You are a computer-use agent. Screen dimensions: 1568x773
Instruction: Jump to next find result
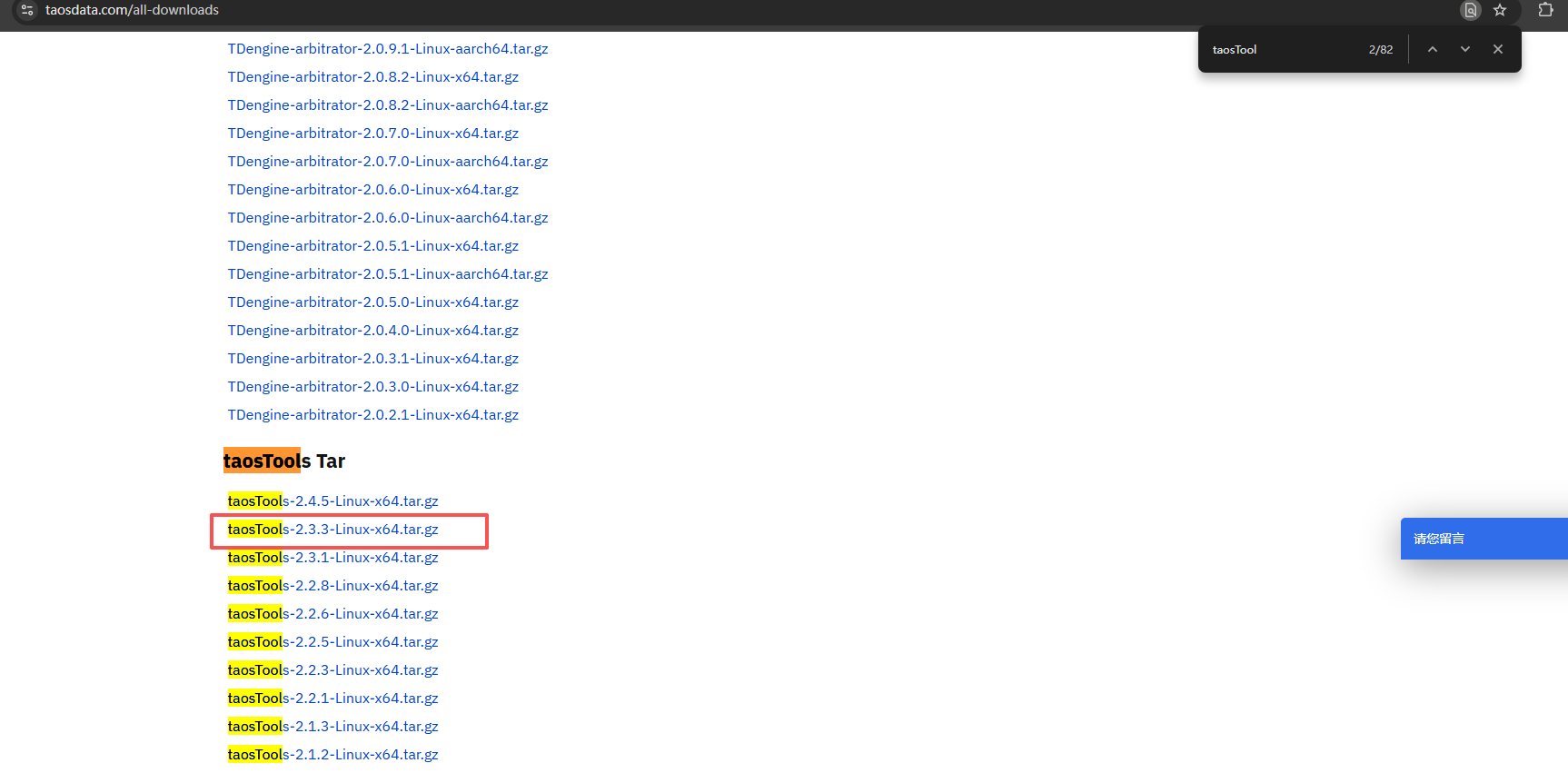(1465, 49)
